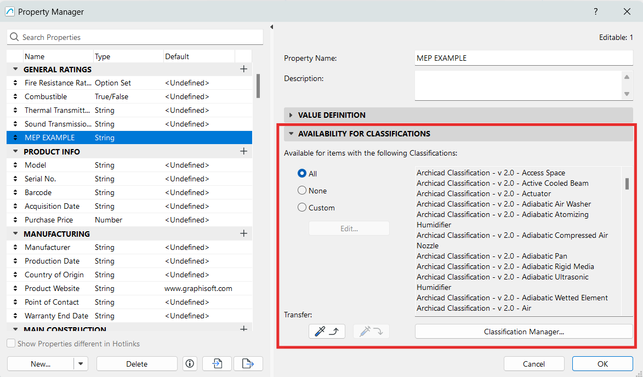The height and width of the screenshot is (377, 643).
Task: Click the Cancel button
Action: click(534, 363)
